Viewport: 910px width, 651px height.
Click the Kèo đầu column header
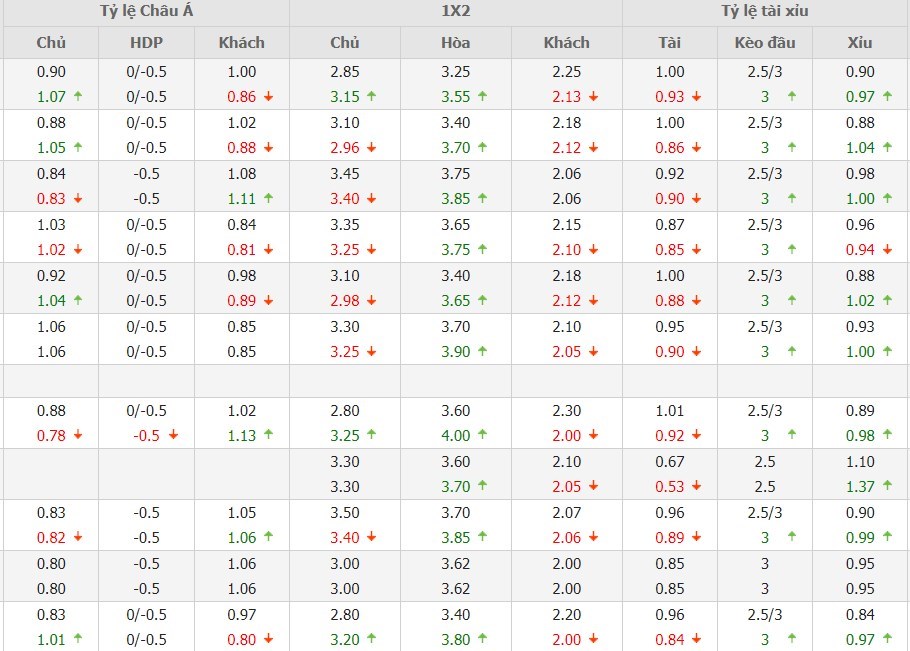tap(765, 43)
